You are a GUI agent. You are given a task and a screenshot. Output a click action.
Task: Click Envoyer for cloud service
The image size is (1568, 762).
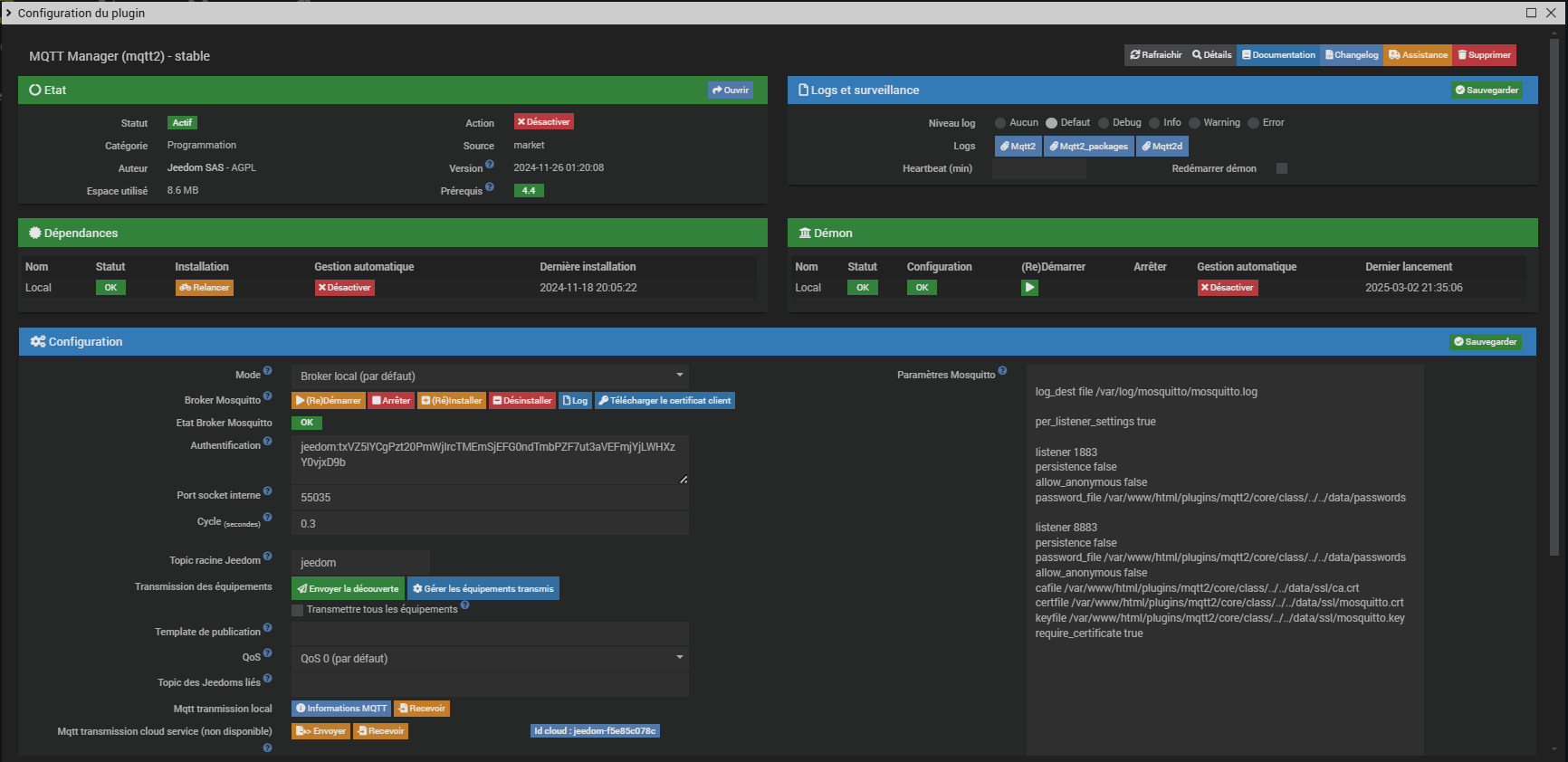[320, 731]
